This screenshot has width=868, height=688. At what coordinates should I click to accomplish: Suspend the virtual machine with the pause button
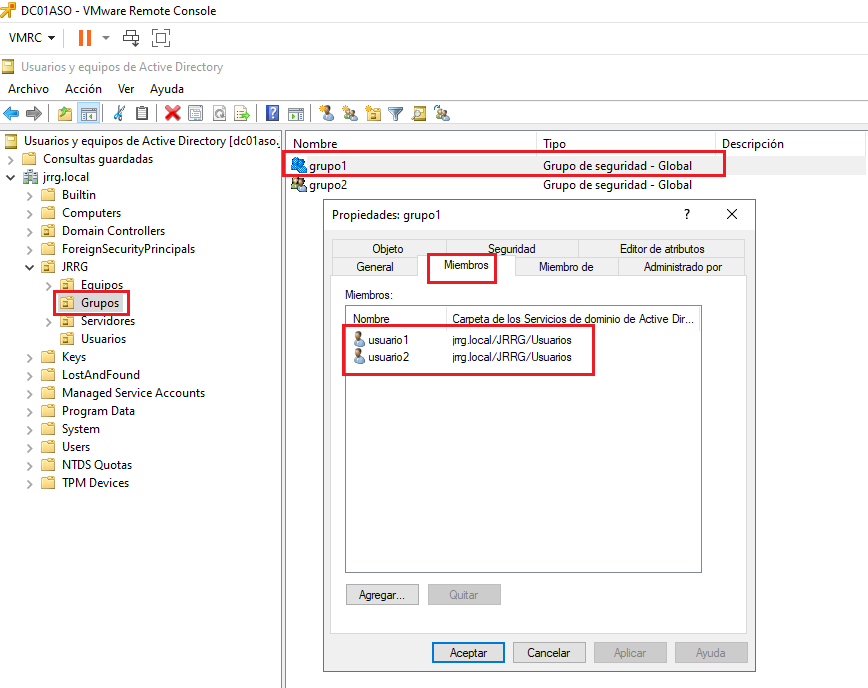(x=85, y=37)
